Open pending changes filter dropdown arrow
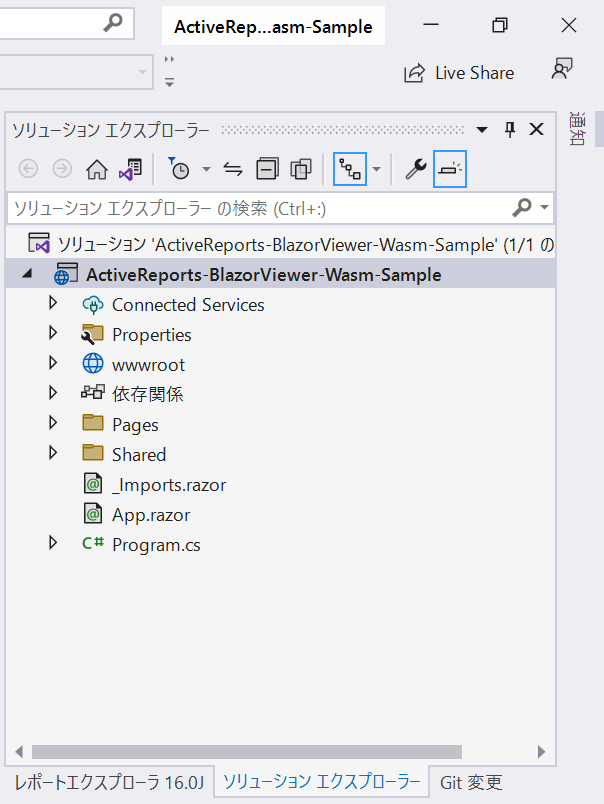The image size is (604, 804). [x=206, y=169]
